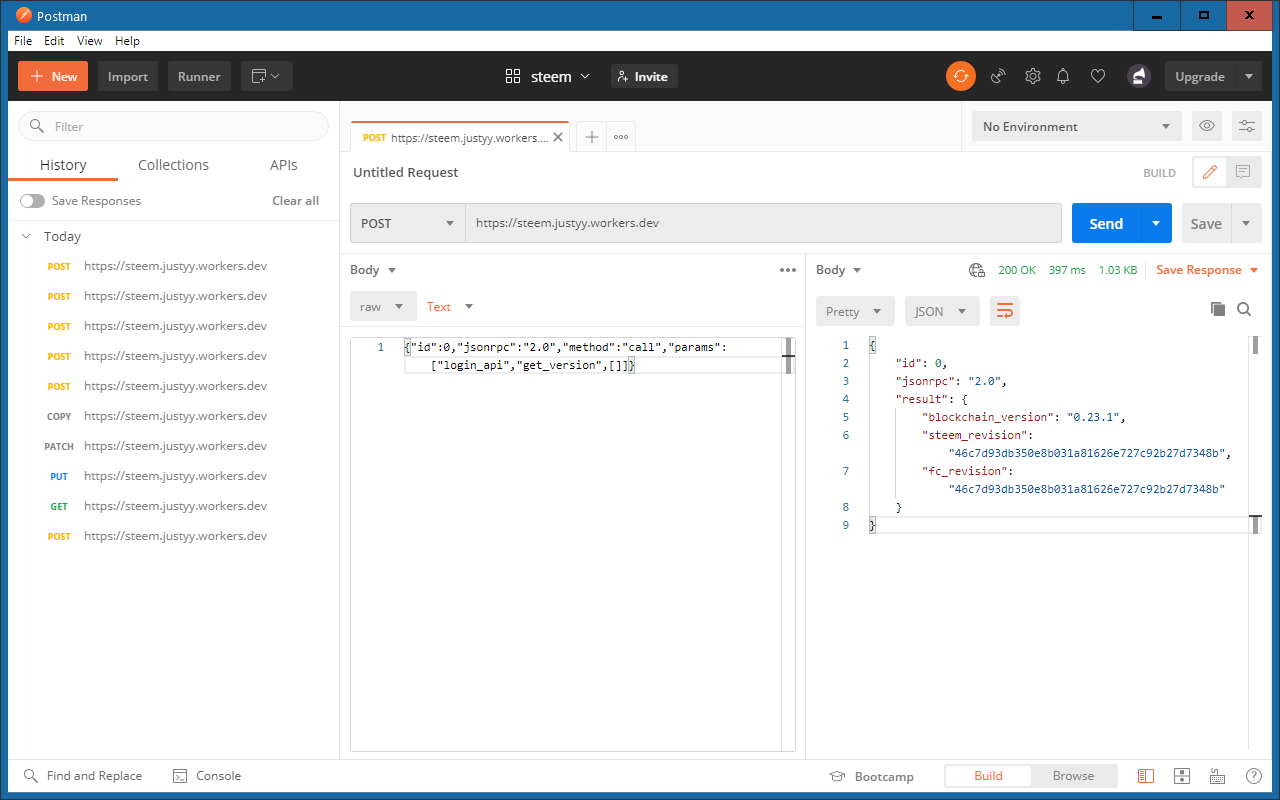The image size is (1280, 800).
Task: Click the workspace grid icon beside steem
Action: pos(513,76)
